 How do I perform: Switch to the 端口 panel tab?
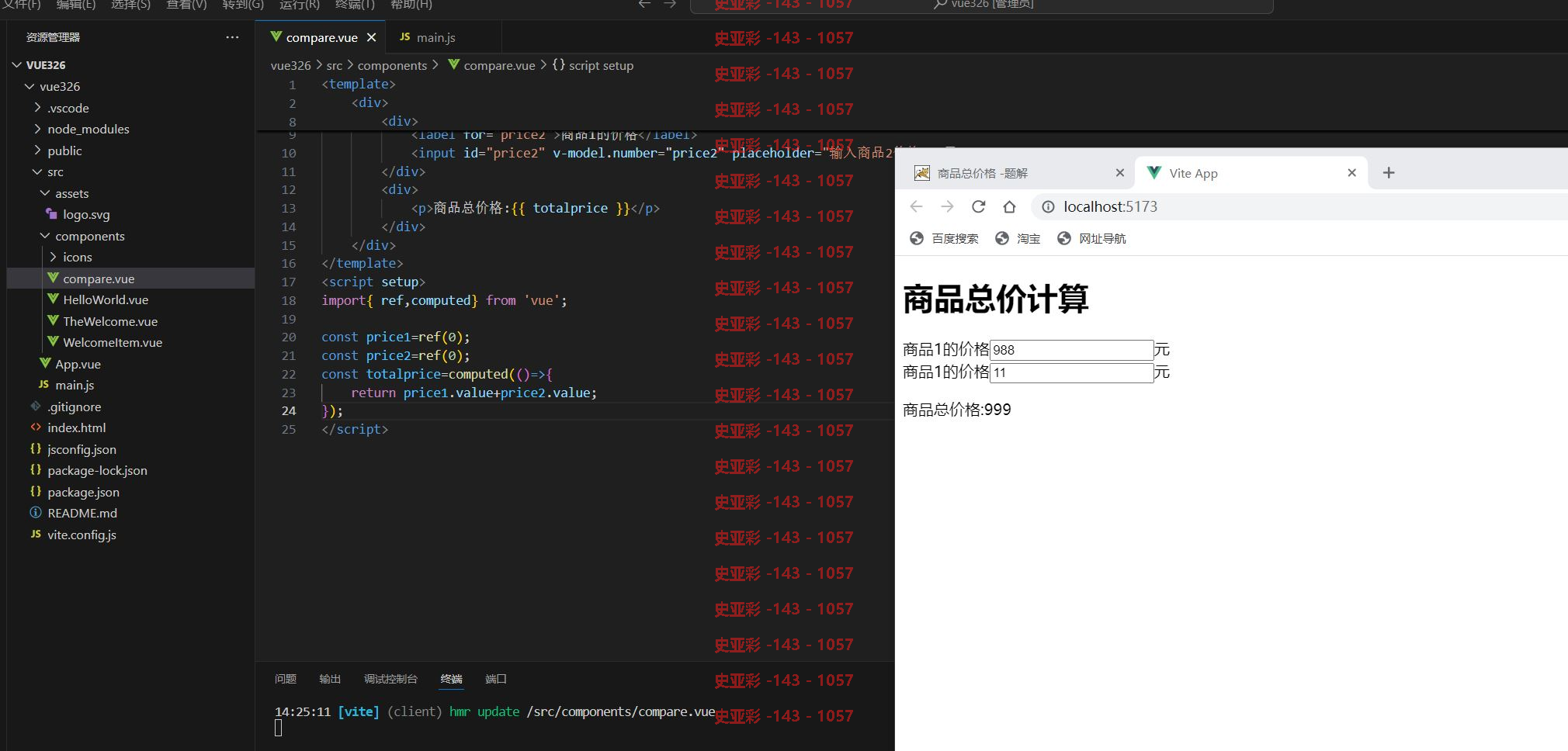(x=496, y=679)
